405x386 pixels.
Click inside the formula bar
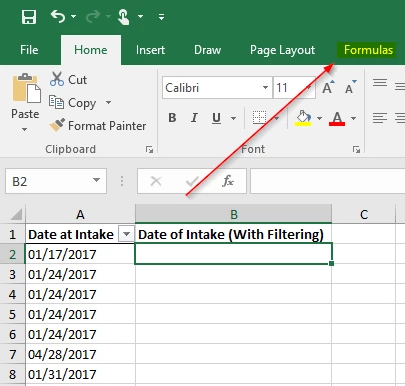(x=327, y=181)
